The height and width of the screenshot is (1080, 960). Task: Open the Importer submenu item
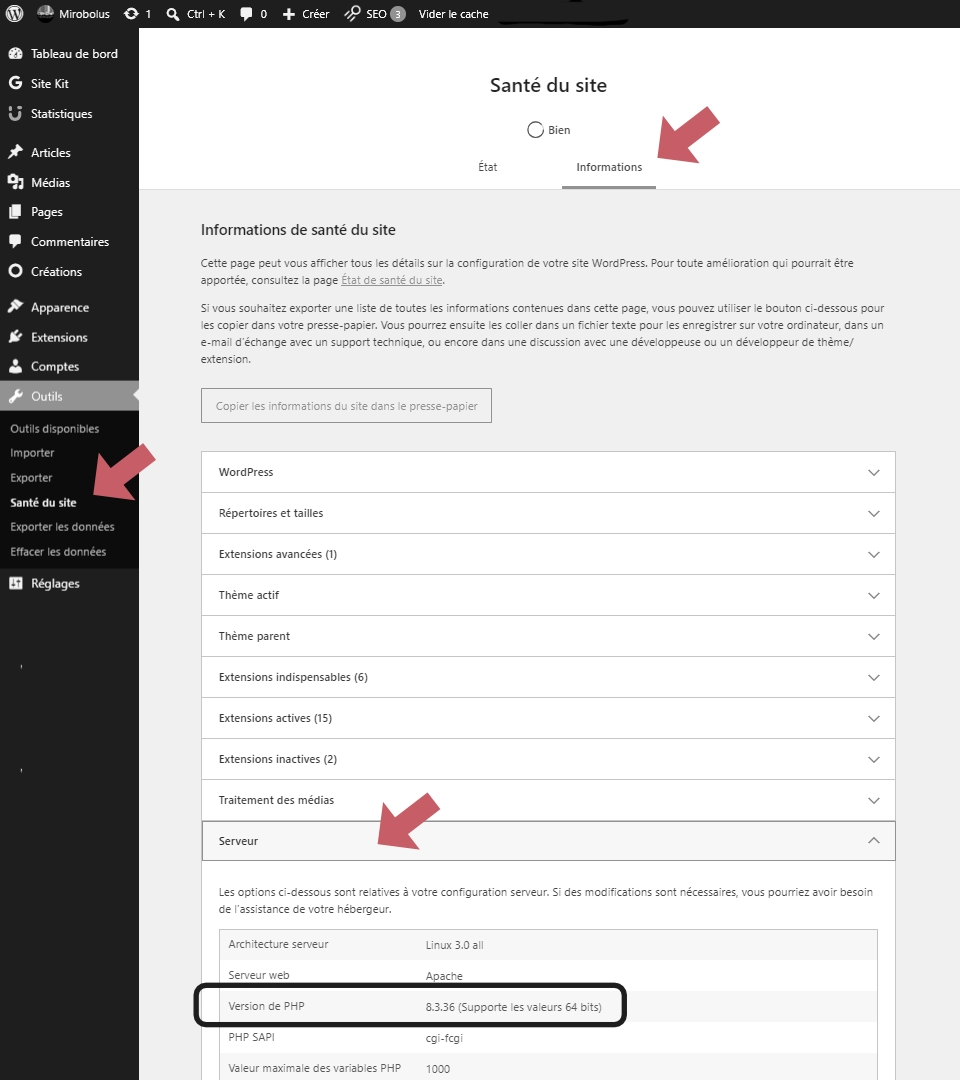point(32,453)
